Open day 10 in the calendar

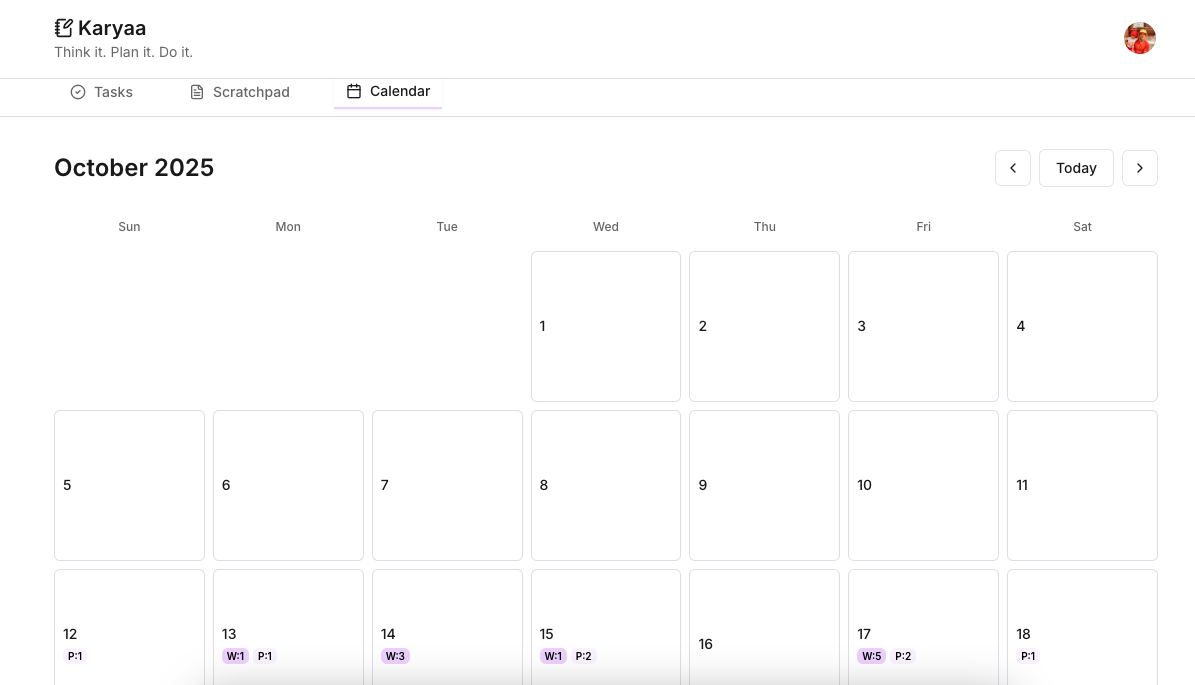pos(923,485)
